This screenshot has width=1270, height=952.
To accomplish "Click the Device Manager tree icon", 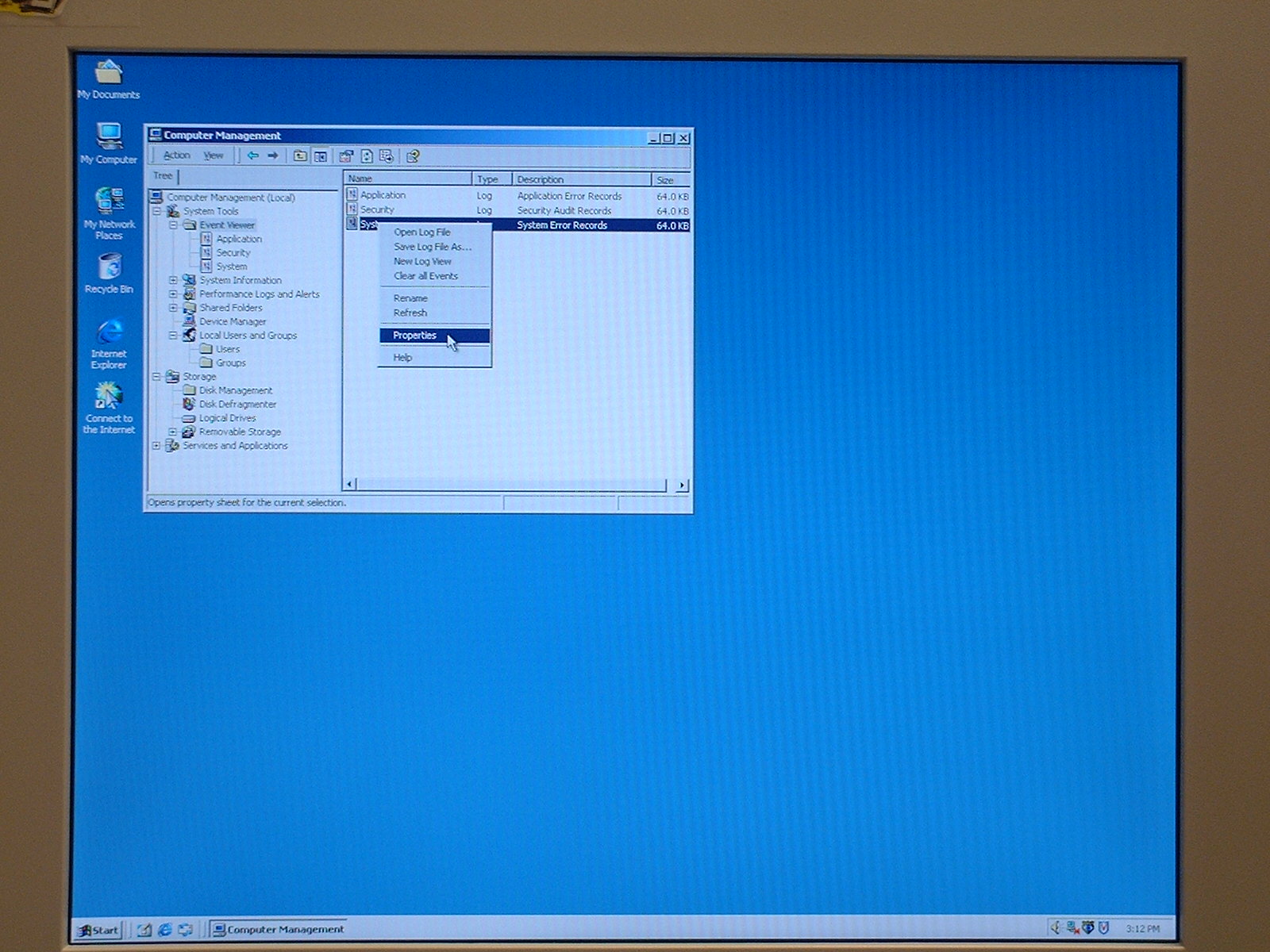I will (x=189, y=321).
